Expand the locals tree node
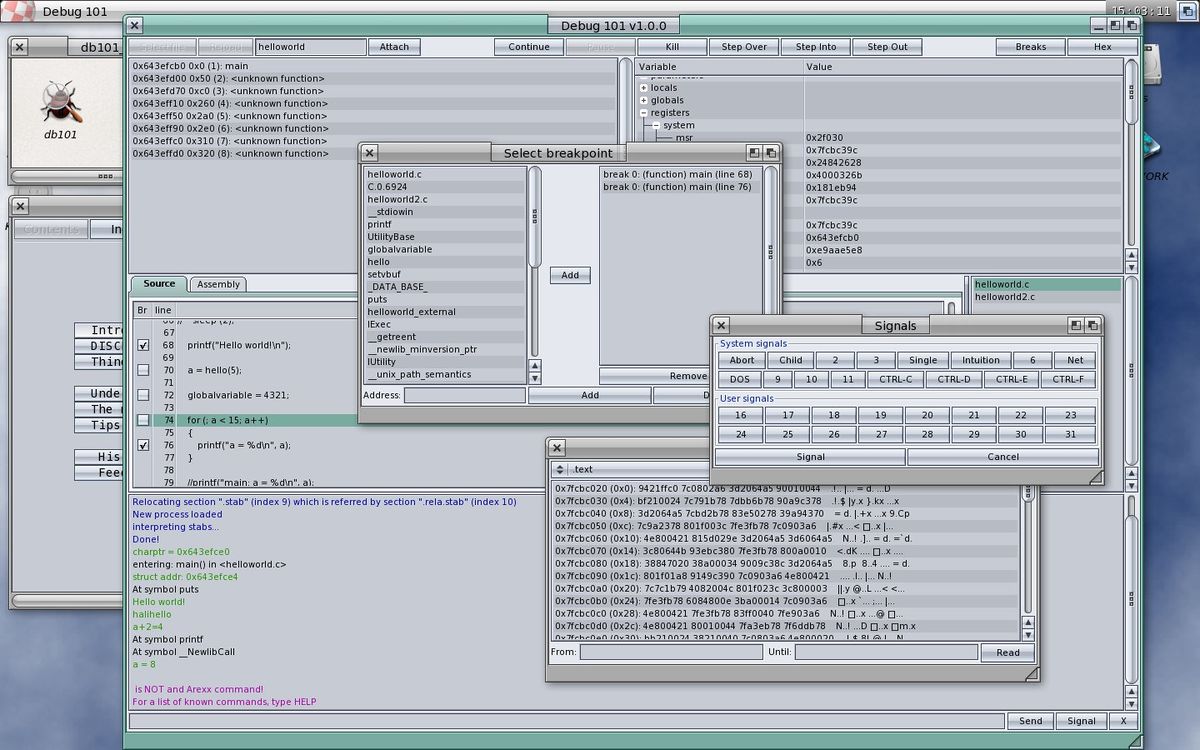 pyautogui.click(x=644, y=88)
